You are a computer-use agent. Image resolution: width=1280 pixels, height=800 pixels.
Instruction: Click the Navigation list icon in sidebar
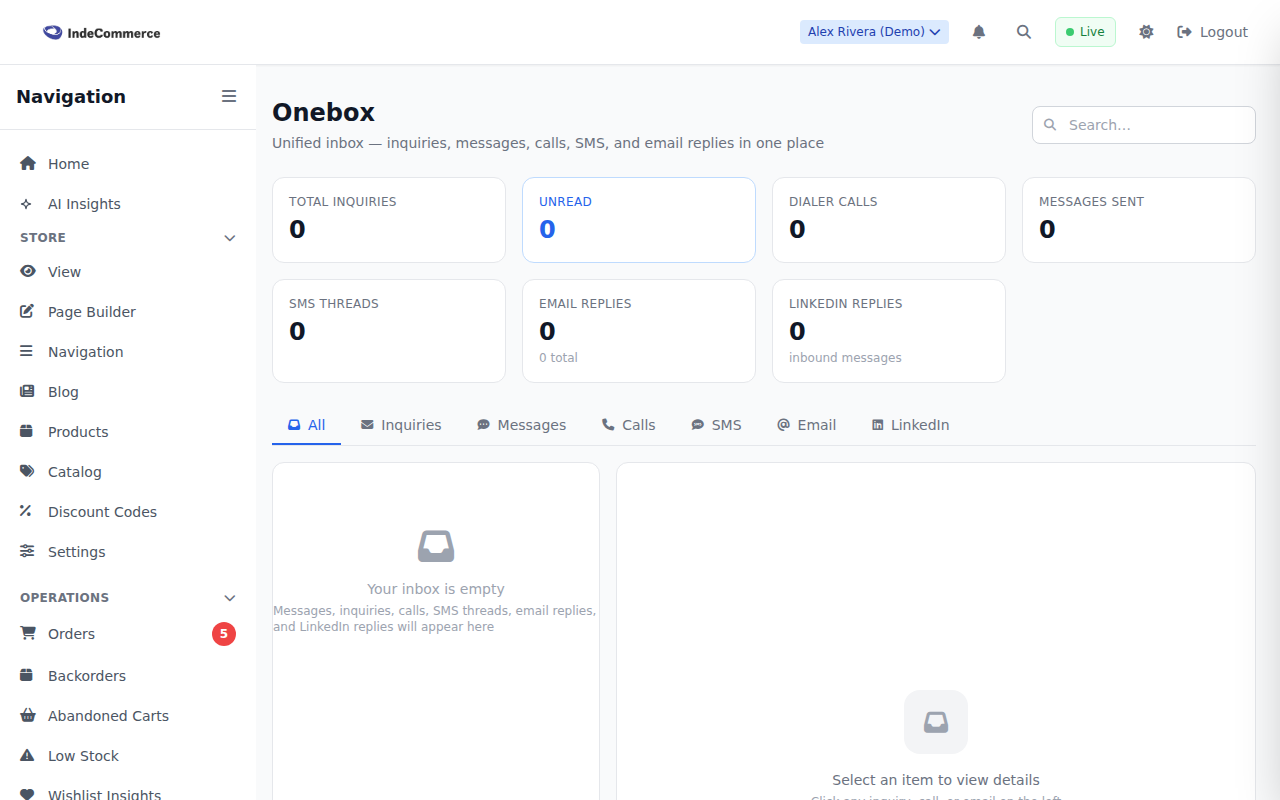point(27,351)
